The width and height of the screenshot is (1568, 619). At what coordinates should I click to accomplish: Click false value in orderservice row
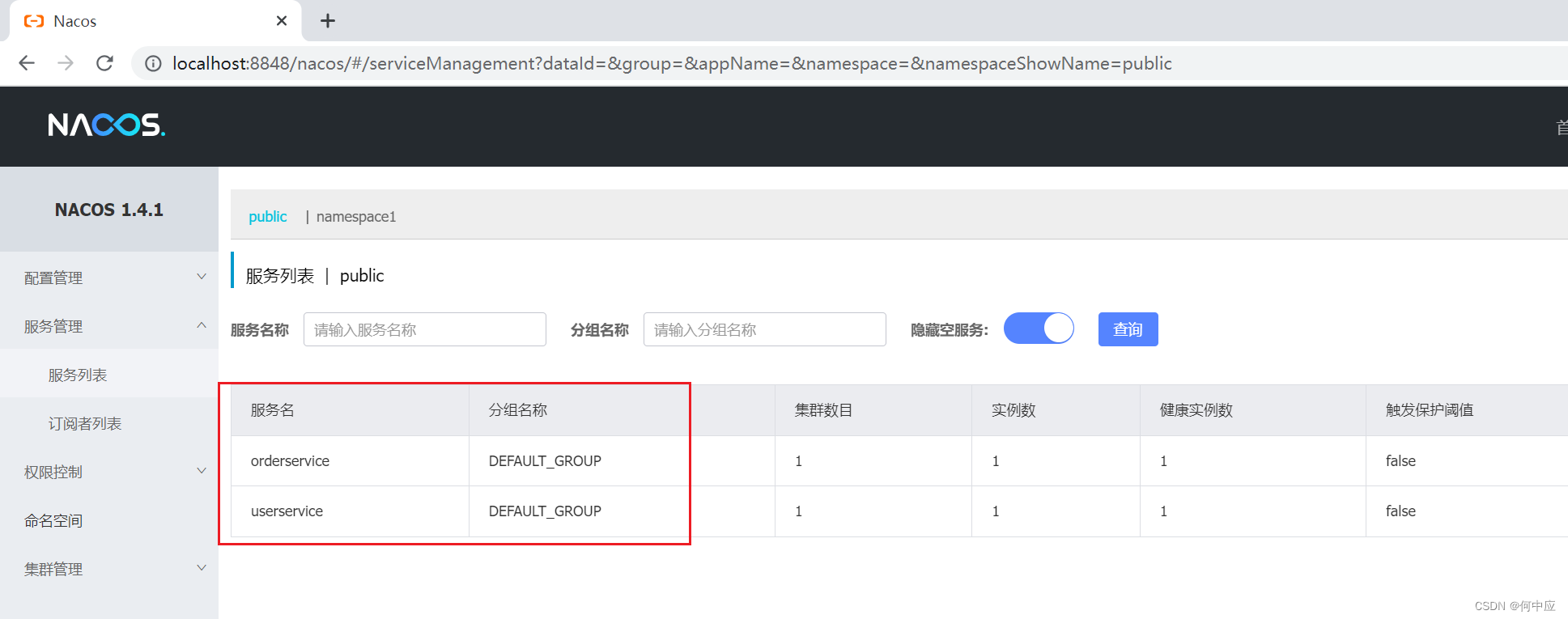1400,460
